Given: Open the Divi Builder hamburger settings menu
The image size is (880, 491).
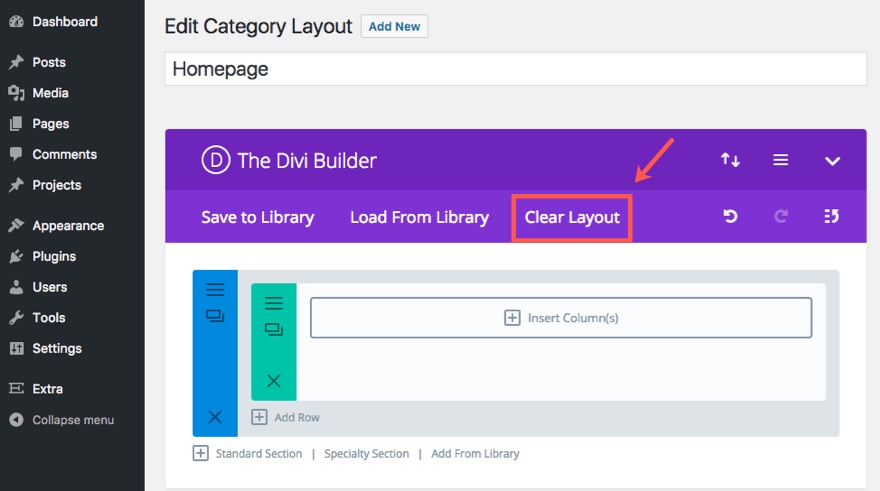Looking at the screenshot, I should click(781, 160).
